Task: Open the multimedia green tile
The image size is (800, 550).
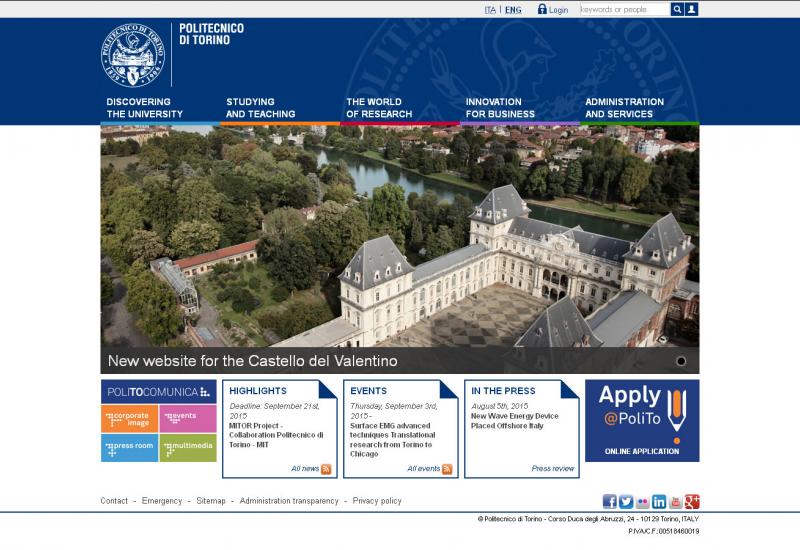Action: click(x=188, y=448)
